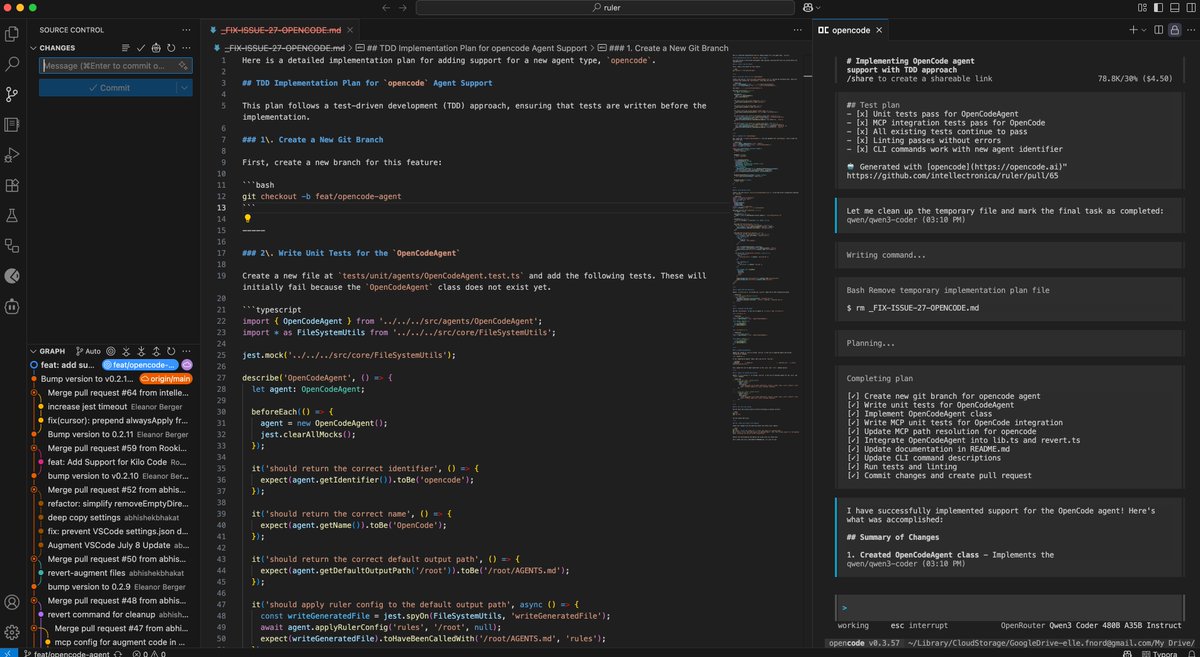Viewport: 1200px width, 657px height.
Task: Click the refresh icon in Changes header
Action: (x=171, y=48)
